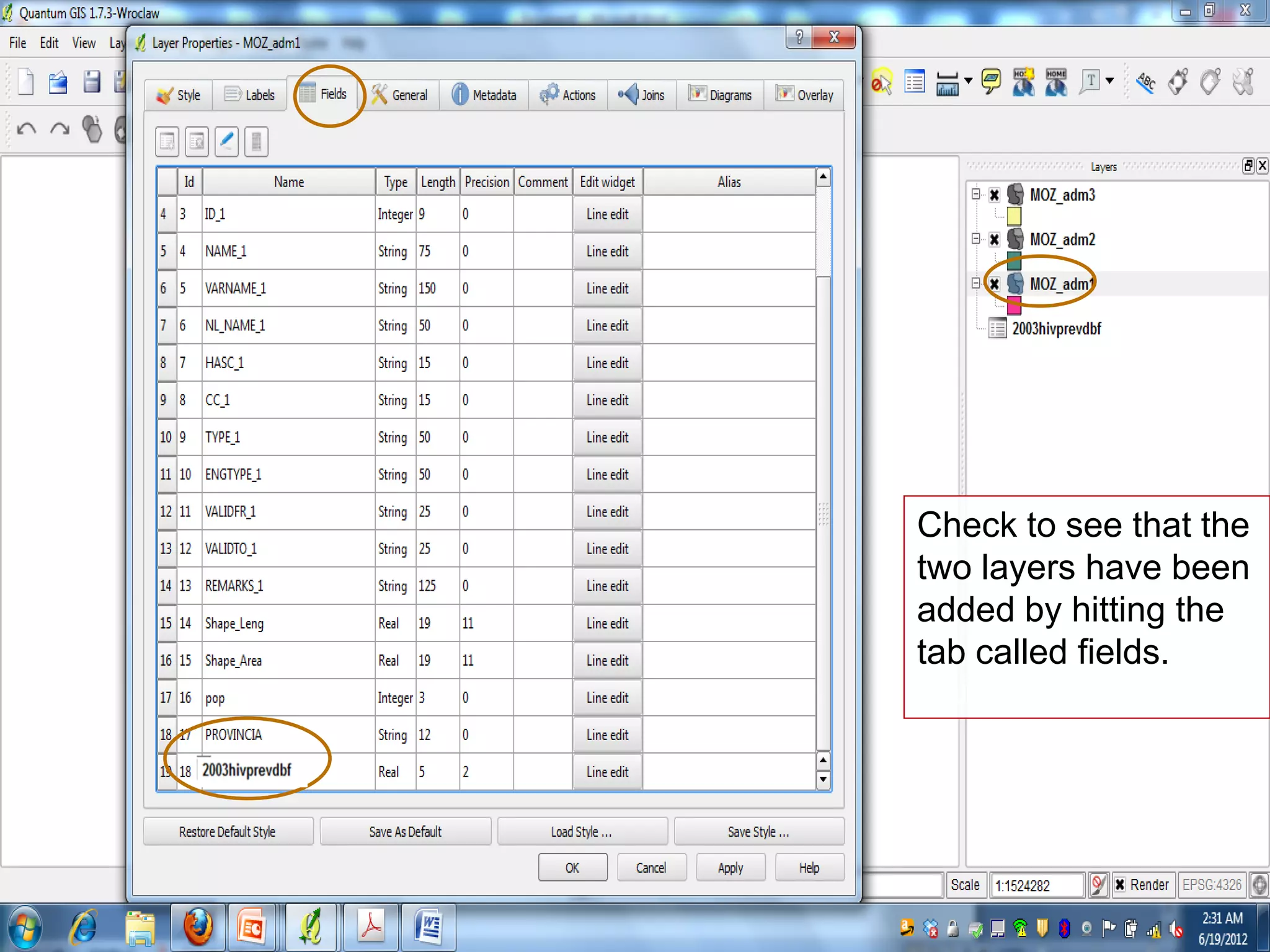
Task: Open Firefox from the Windows taskbar
Action: [197, 928]
